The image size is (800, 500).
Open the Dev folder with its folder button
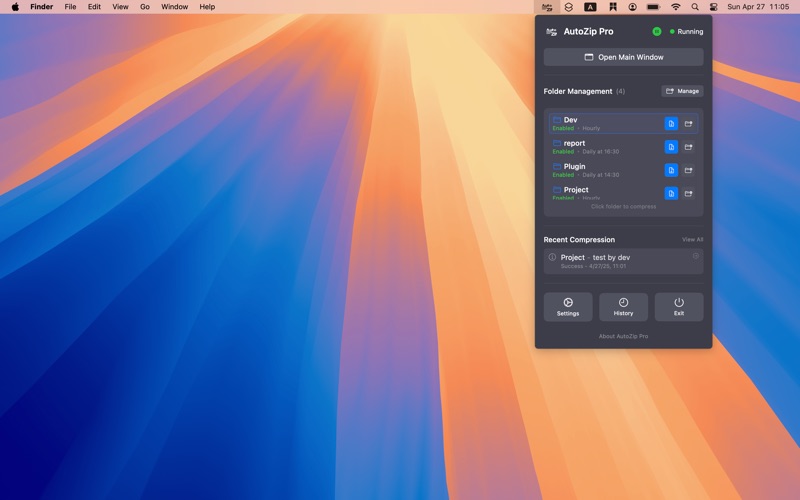tap(688, 123)
